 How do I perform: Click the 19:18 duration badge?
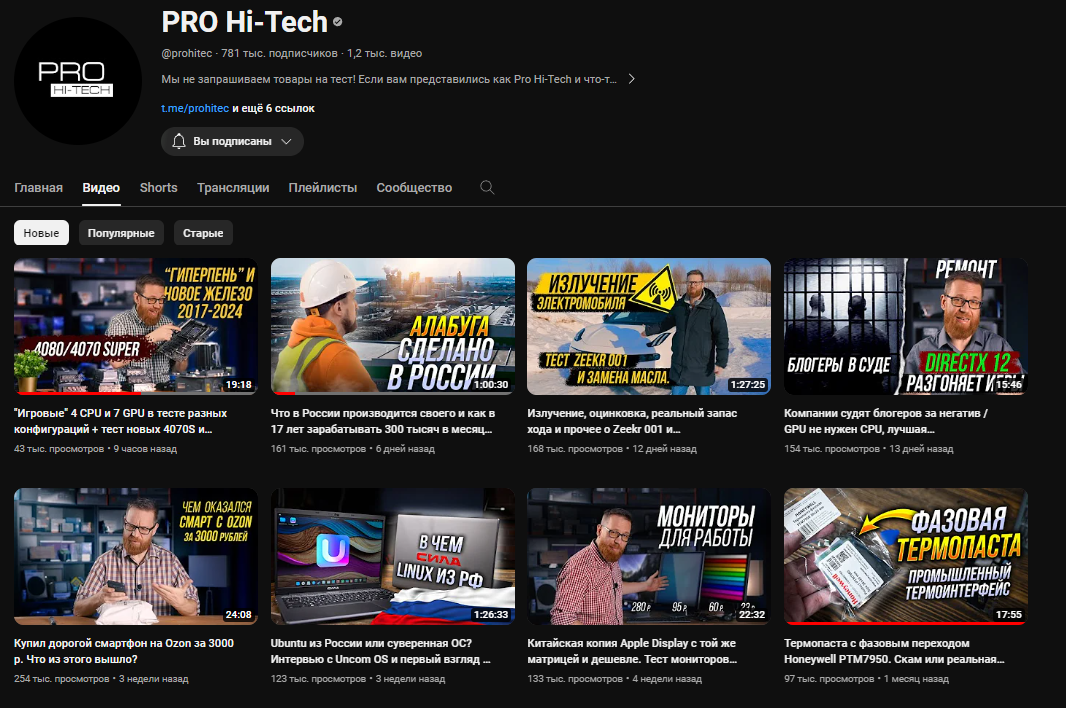pos(239,384)
